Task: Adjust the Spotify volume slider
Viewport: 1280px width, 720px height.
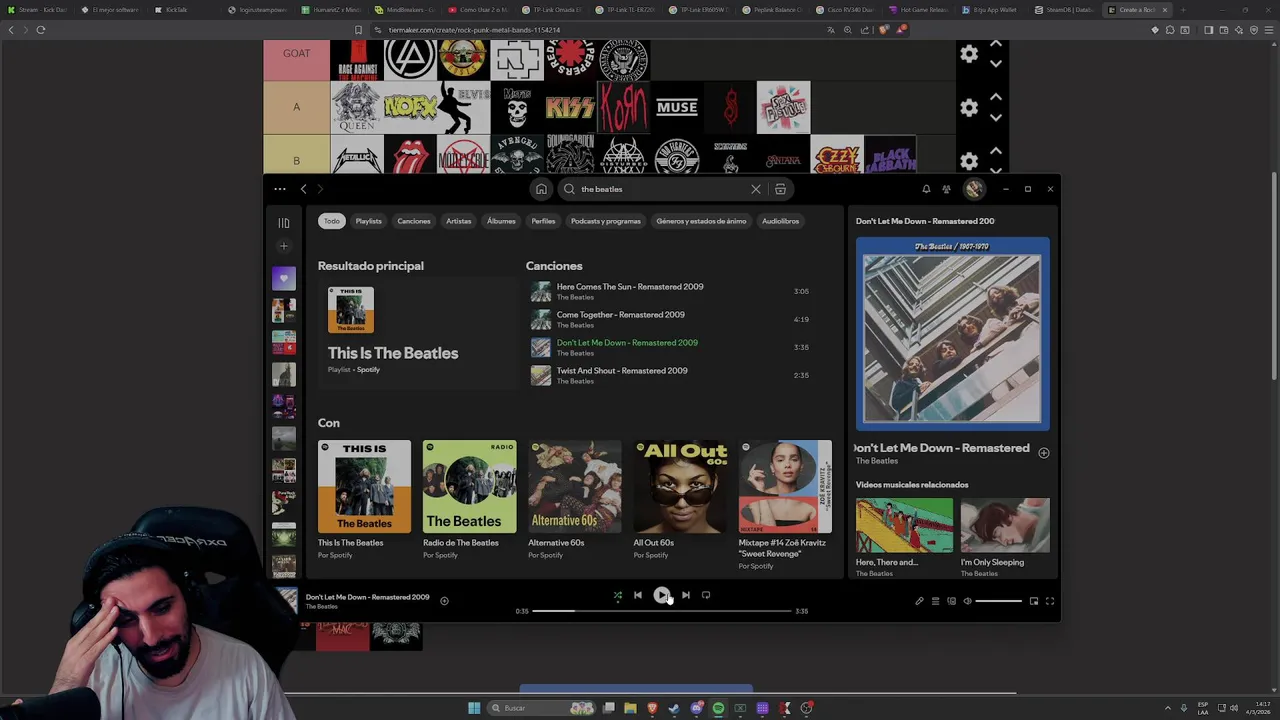Action: 999,601
